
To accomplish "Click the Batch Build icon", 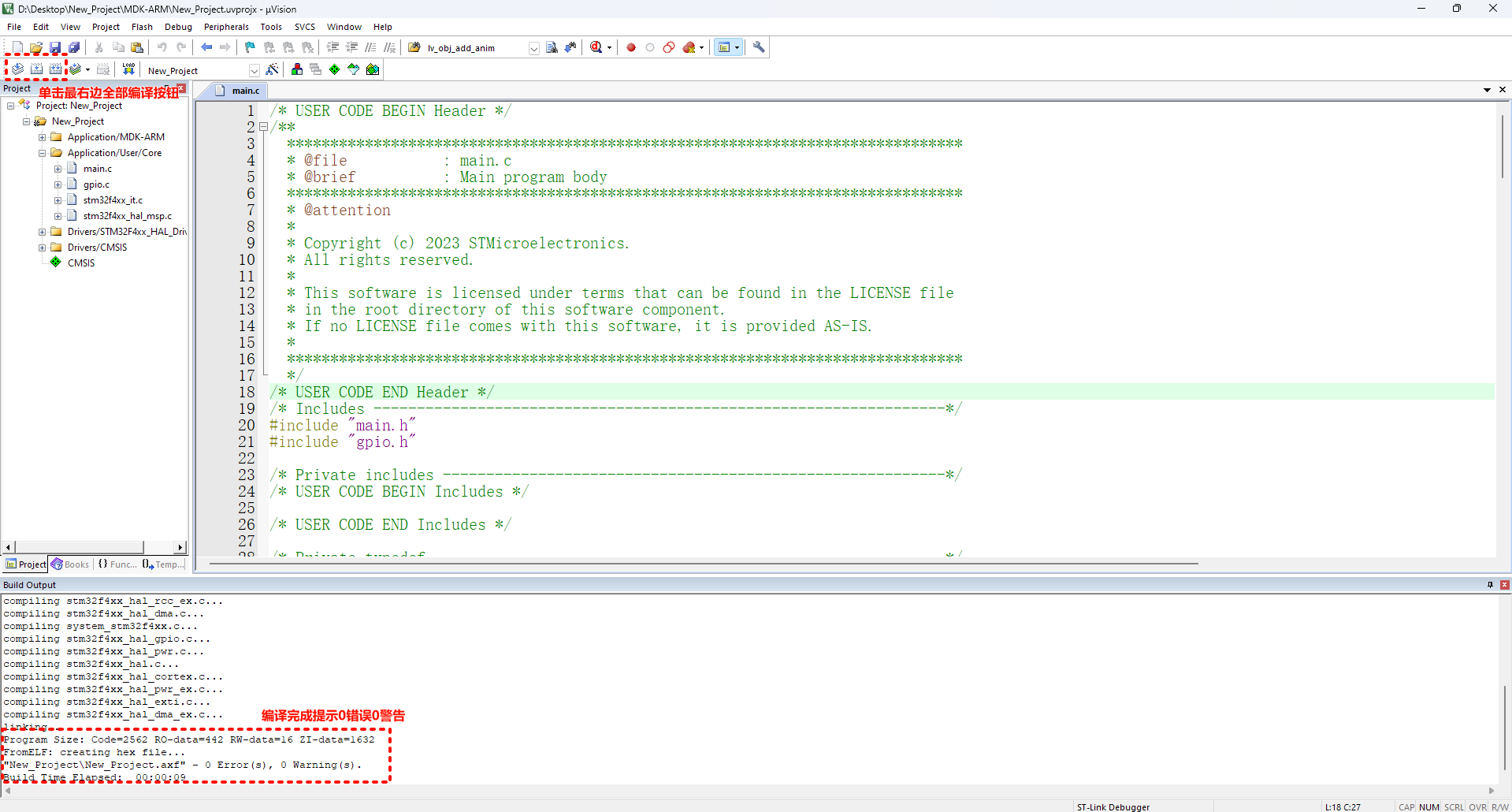I will 75,69.
